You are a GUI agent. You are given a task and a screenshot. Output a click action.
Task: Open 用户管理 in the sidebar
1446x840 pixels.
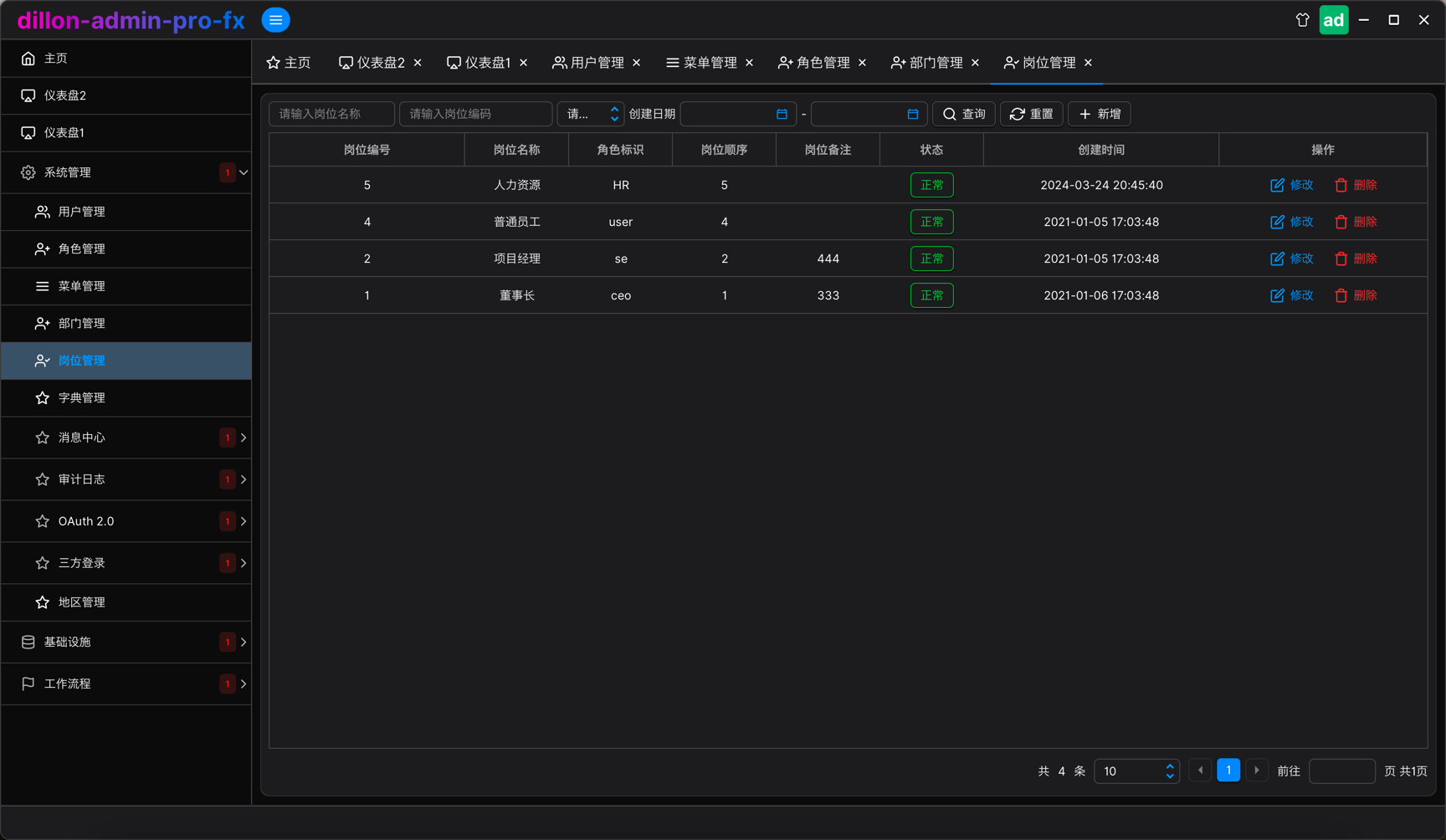point(126,212)
